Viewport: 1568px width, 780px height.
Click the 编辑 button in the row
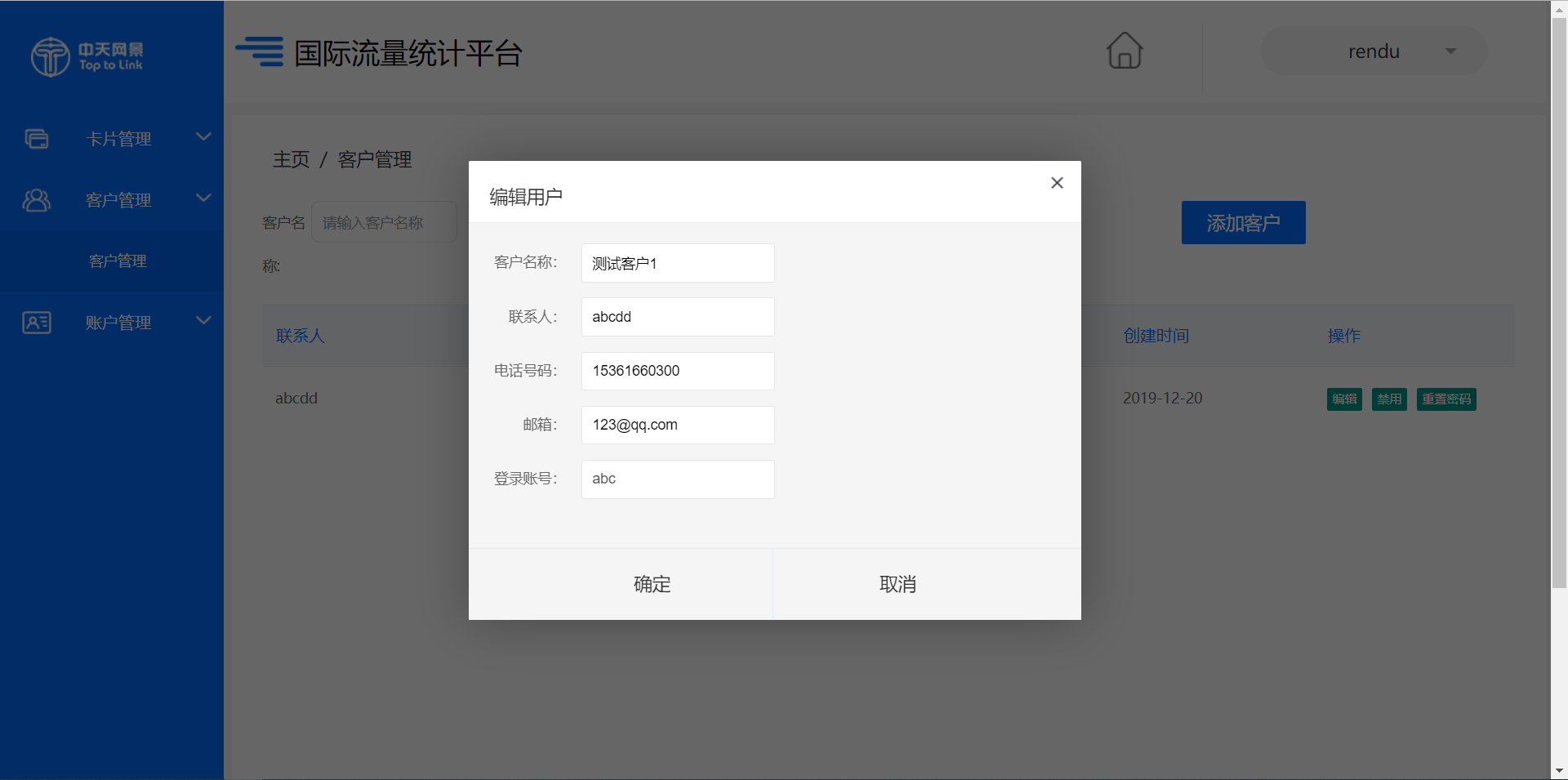click(x=1344, y=399)
